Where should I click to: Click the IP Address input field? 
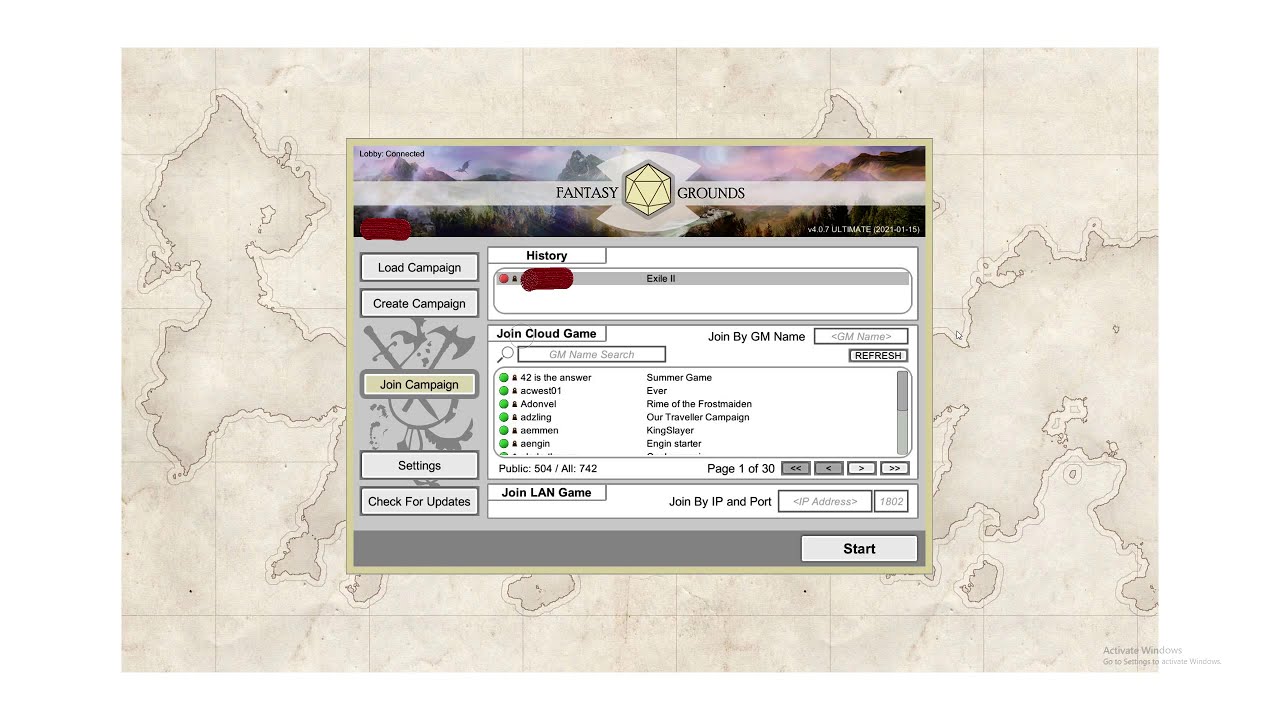point(825,501)
